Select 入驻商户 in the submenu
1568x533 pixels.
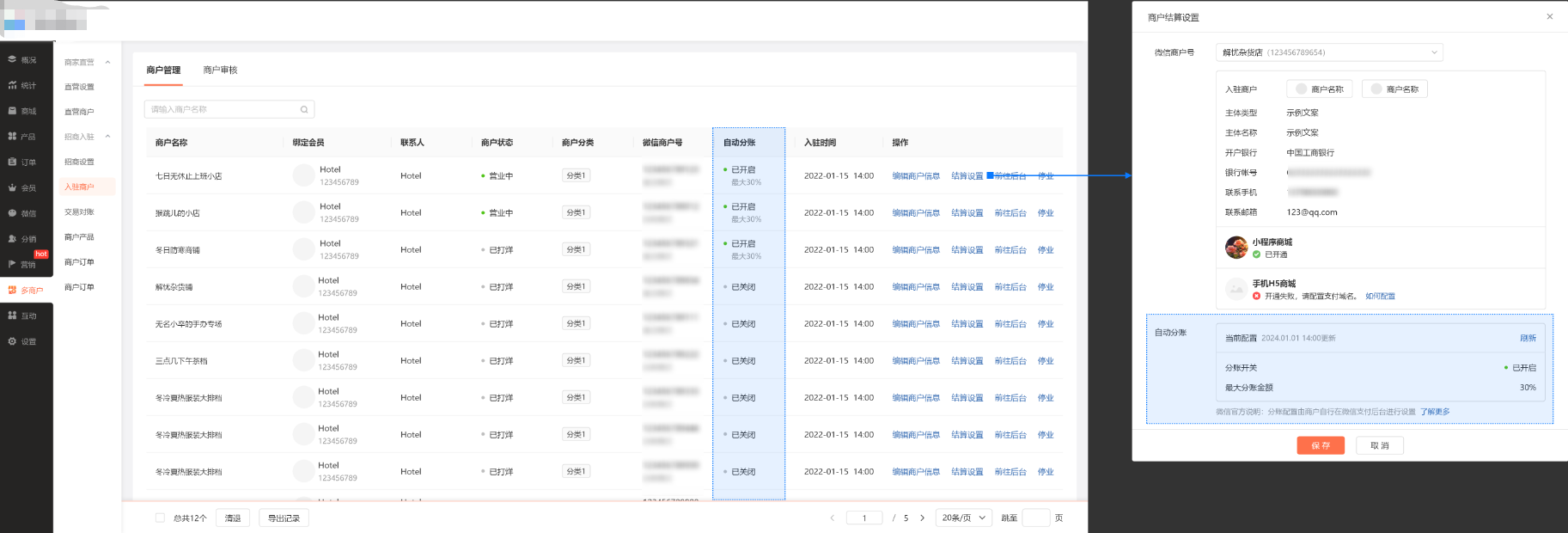coord(79,187)
